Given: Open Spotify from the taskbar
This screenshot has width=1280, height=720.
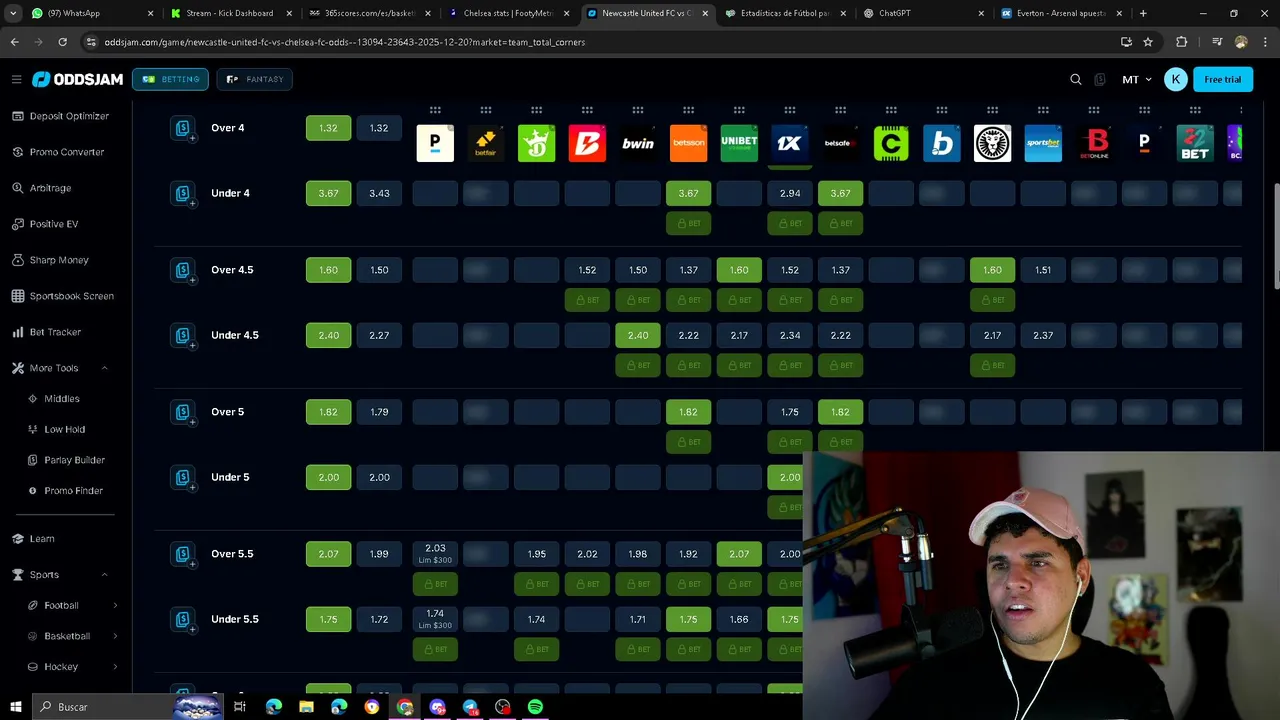Looking at the screenshot, I should (x=535, y=707).
